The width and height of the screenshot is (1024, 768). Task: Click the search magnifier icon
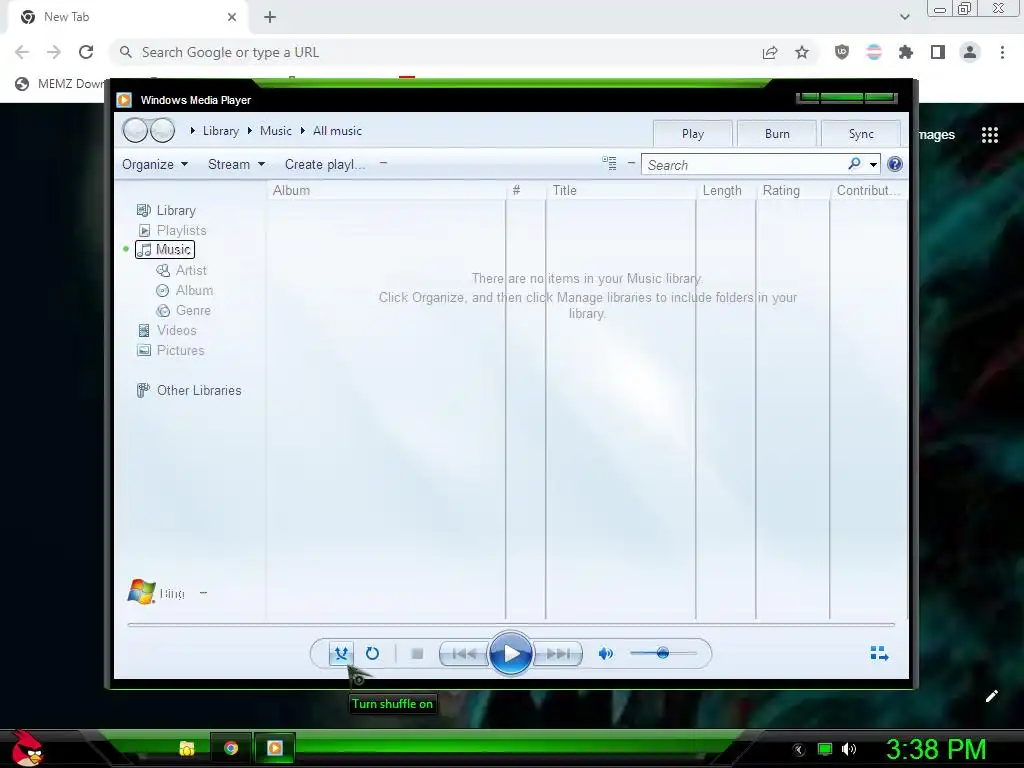[x=854, y=164]
